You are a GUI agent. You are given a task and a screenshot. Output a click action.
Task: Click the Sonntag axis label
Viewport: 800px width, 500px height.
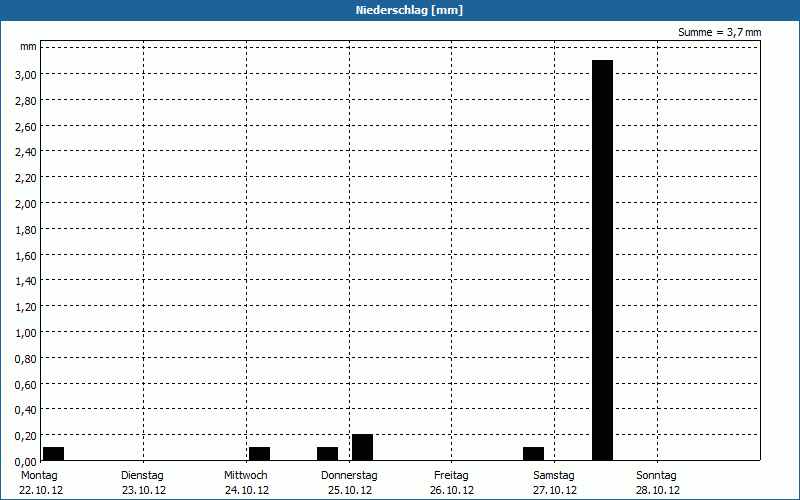[656, 476]
